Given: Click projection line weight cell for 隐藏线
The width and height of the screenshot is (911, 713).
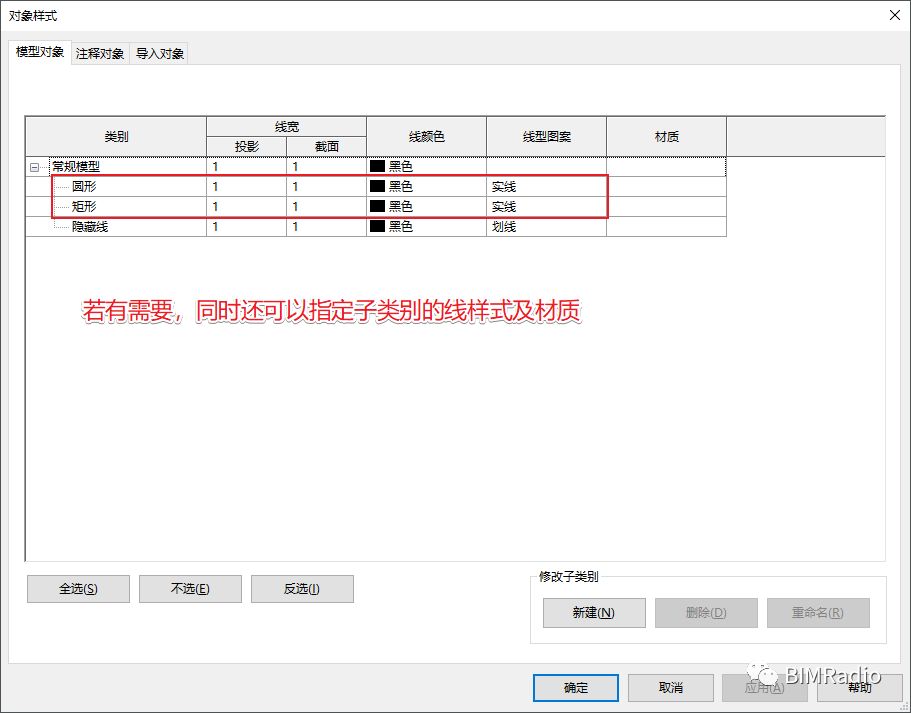Looking at the screenshot, I should [x=246, y=226].
